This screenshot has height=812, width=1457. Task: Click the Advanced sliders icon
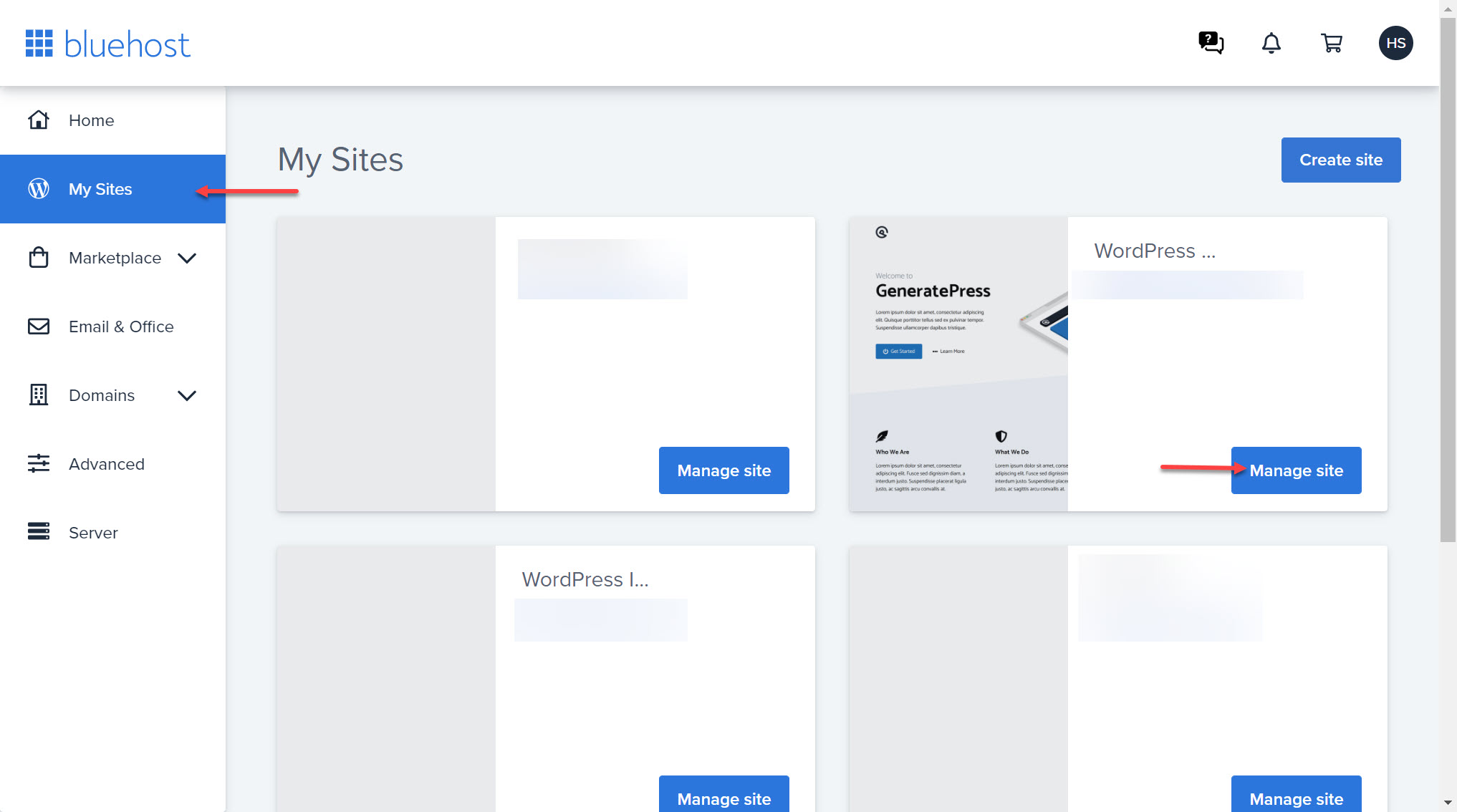click(39, 463)
